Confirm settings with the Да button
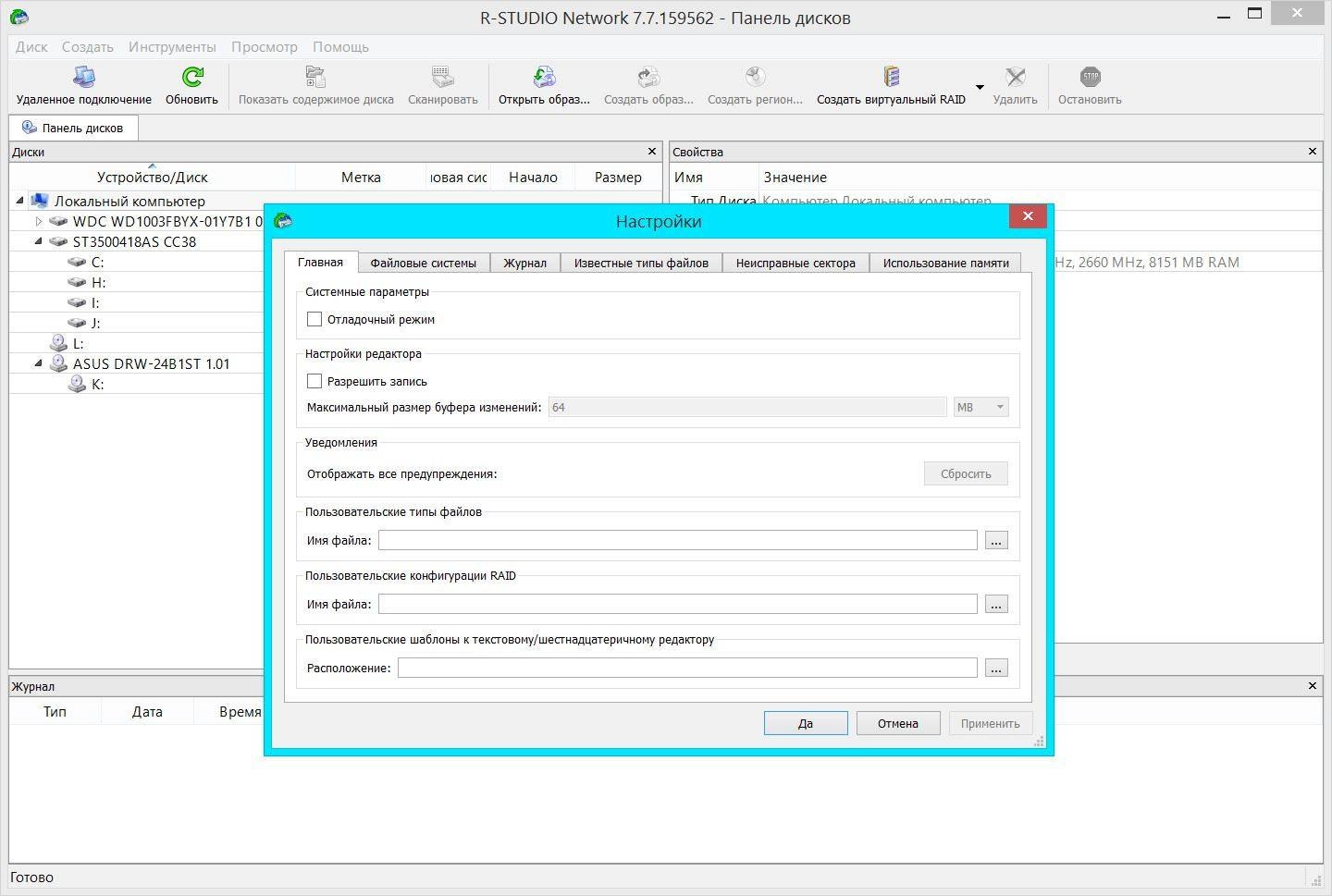The width and height of the screenshot is (1332, 896). coord(806,723)
